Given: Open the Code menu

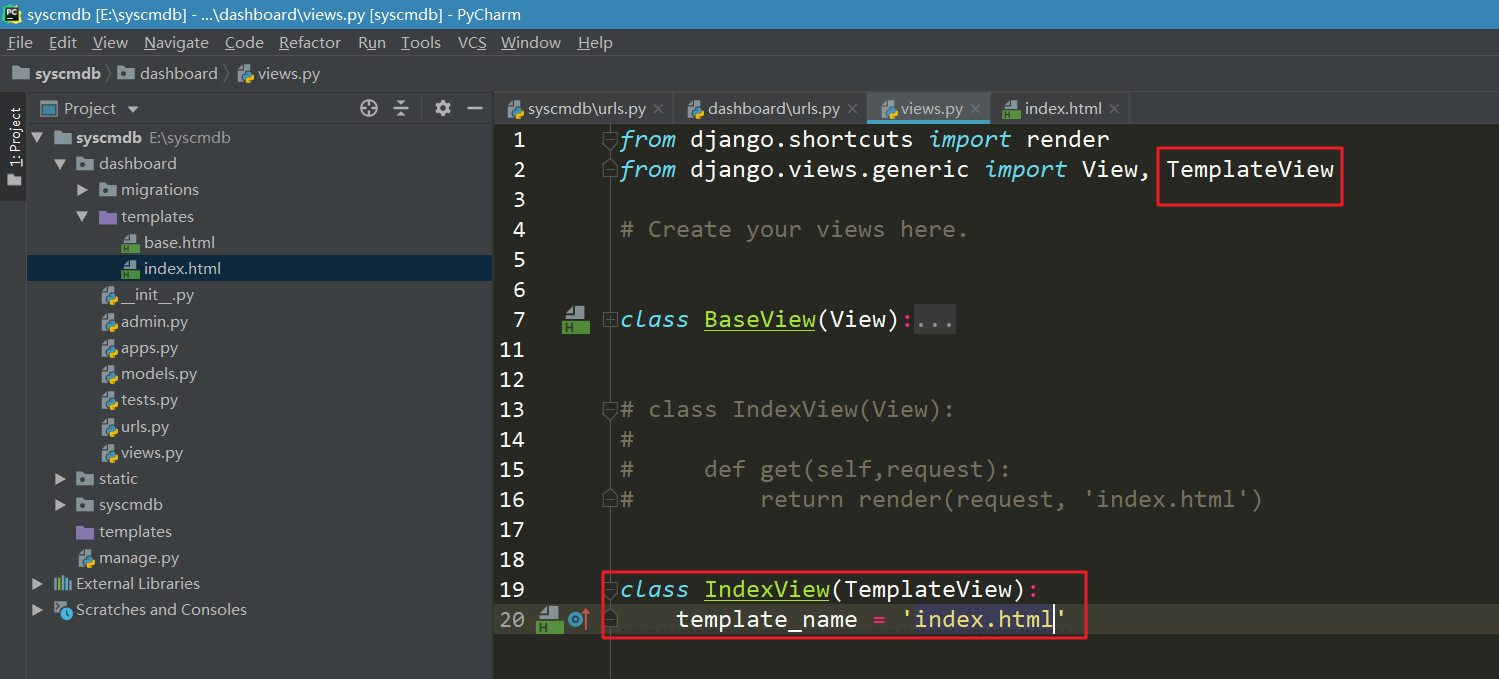Looking at the screenshot, I should coord(244,42).
